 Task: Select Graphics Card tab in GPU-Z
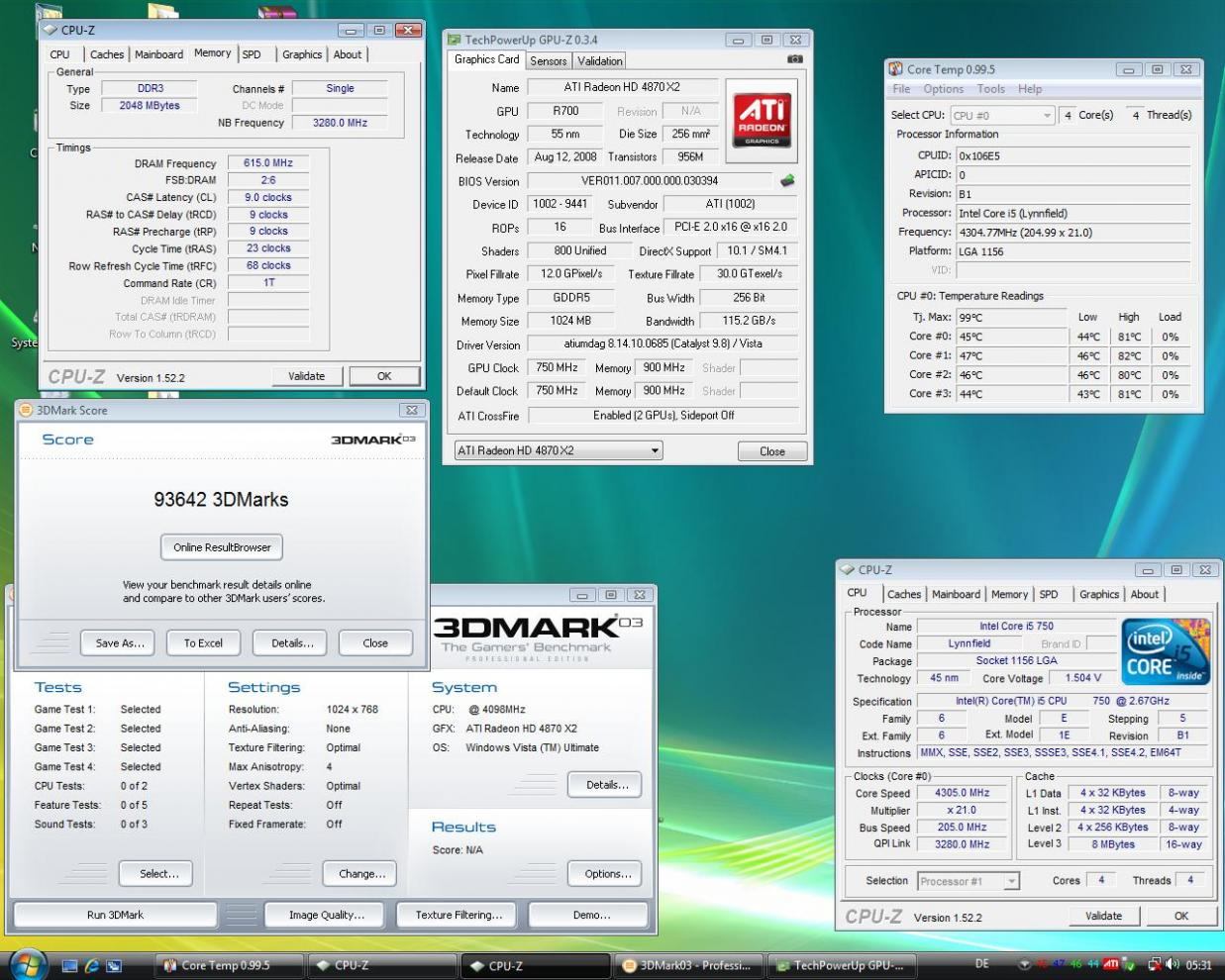pyautogui.click(x=486, y=59)
